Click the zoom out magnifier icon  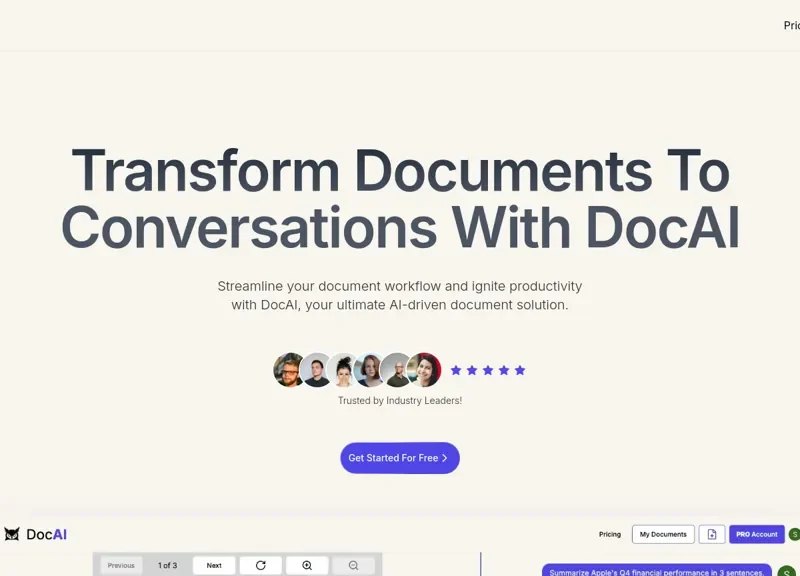(x=353, y=565)
